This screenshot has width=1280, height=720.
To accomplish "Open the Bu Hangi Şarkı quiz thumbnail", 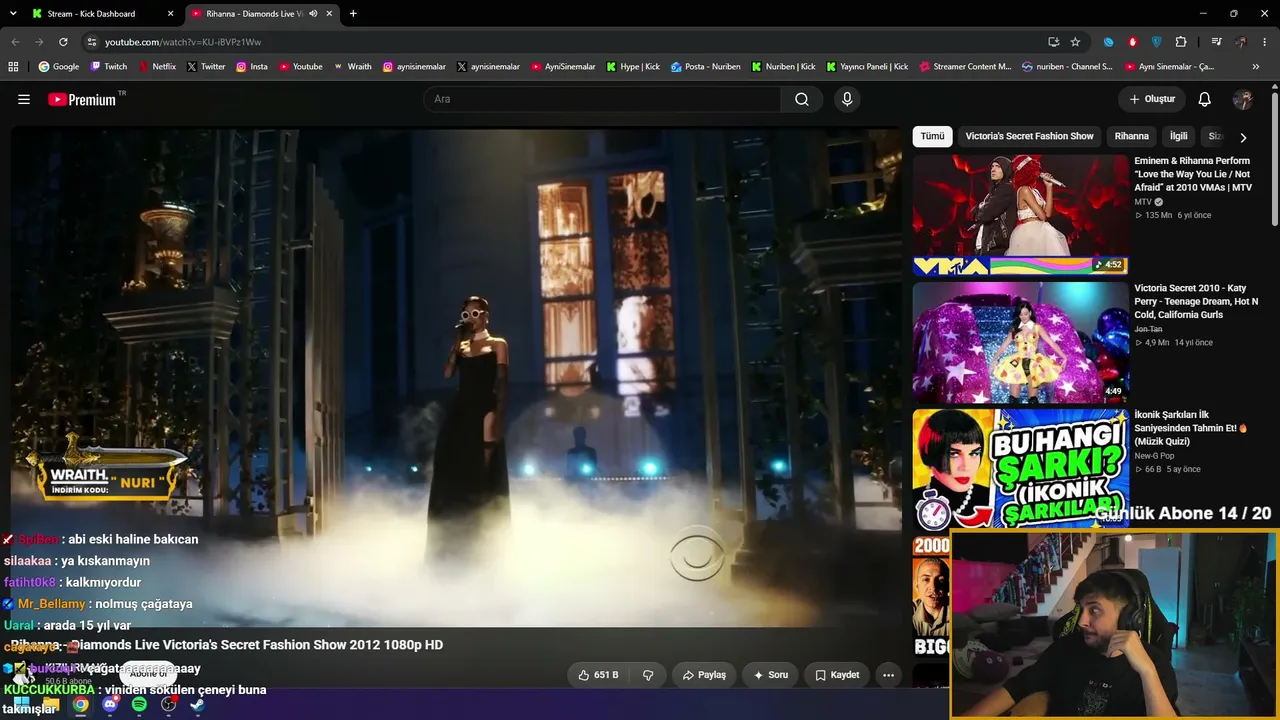I will [x=1020, y=468].
